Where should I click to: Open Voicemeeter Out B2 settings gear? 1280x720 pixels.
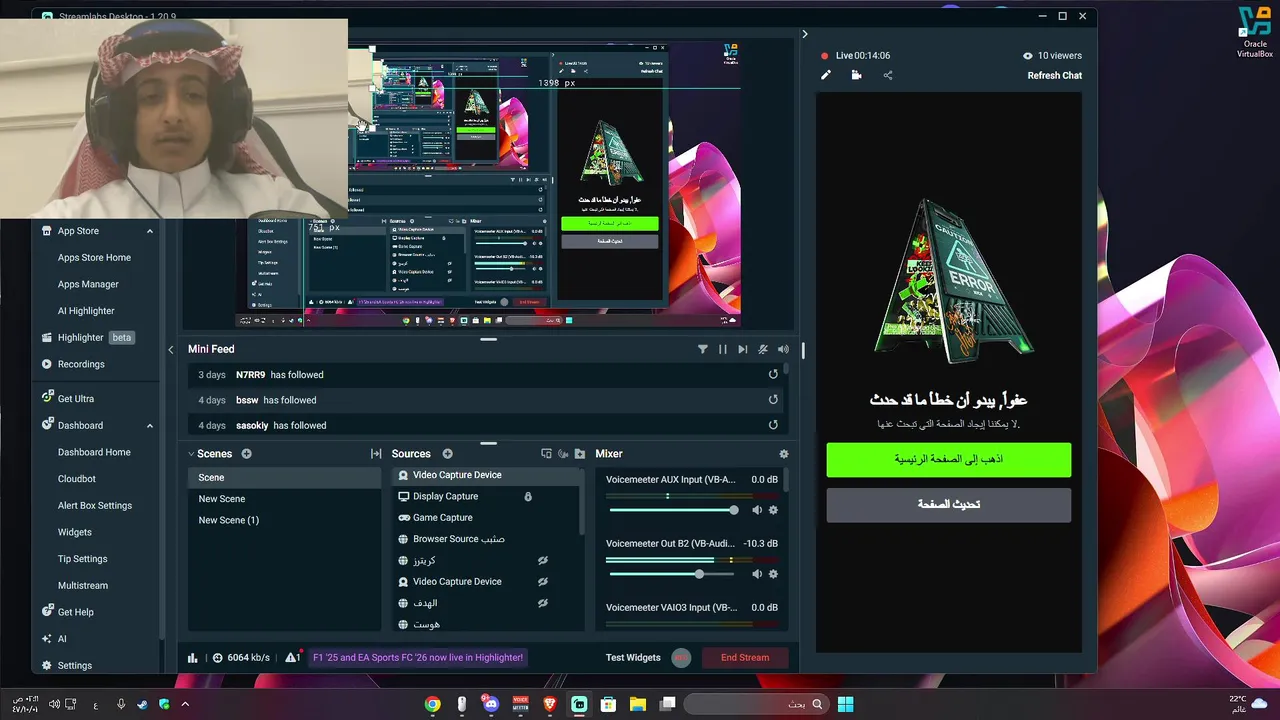(773, 574)
